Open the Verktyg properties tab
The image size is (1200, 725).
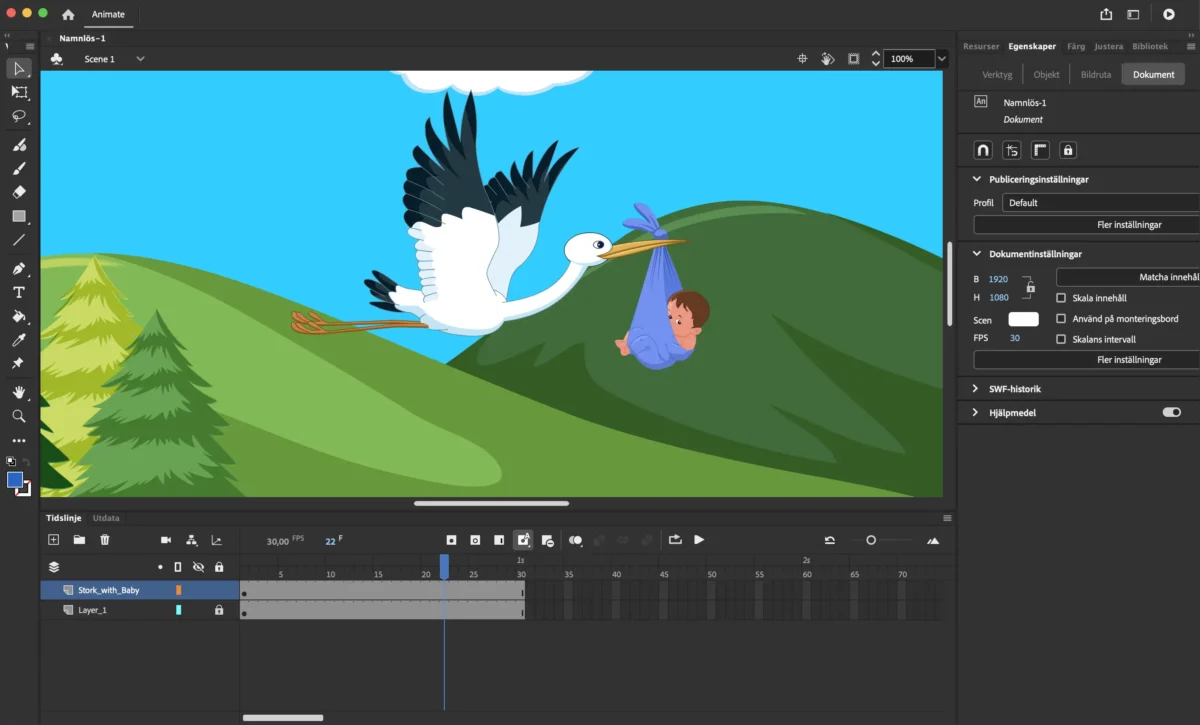[997, 74]
